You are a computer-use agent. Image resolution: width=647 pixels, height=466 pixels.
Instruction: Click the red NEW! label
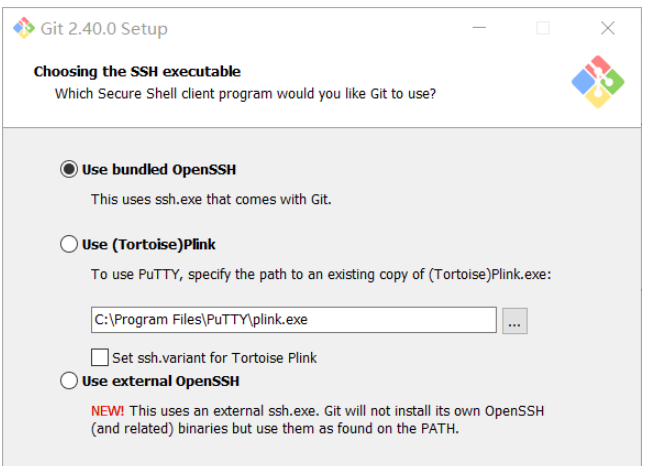click(106, 411)
